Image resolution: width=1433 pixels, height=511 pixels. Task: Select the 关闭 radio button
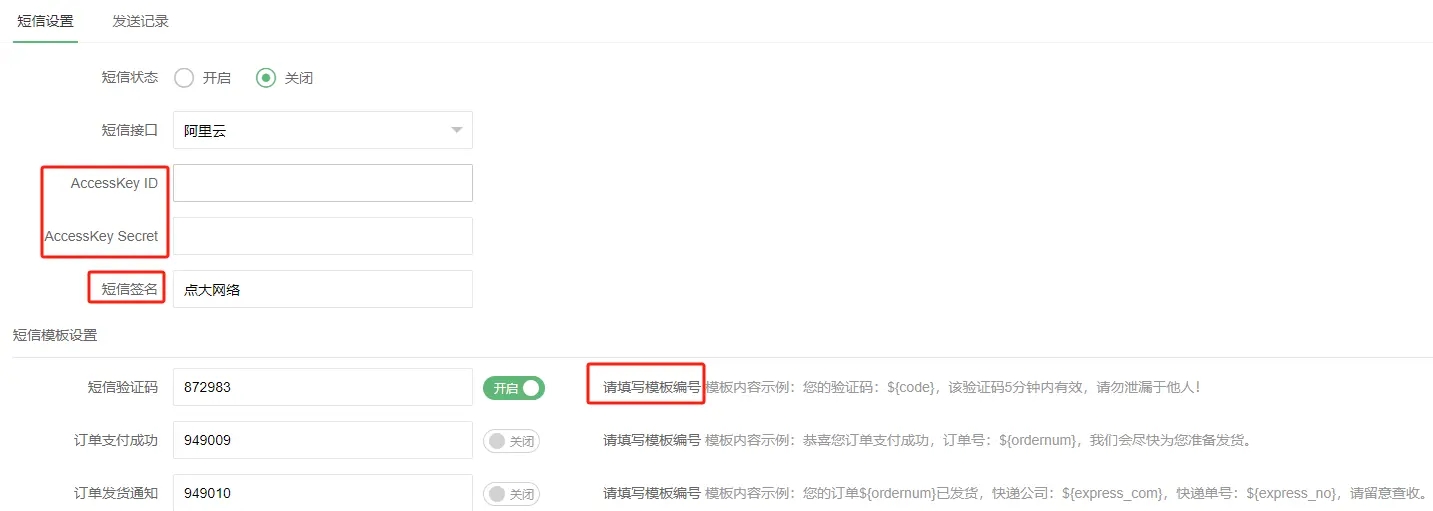[x=285, y=77]
